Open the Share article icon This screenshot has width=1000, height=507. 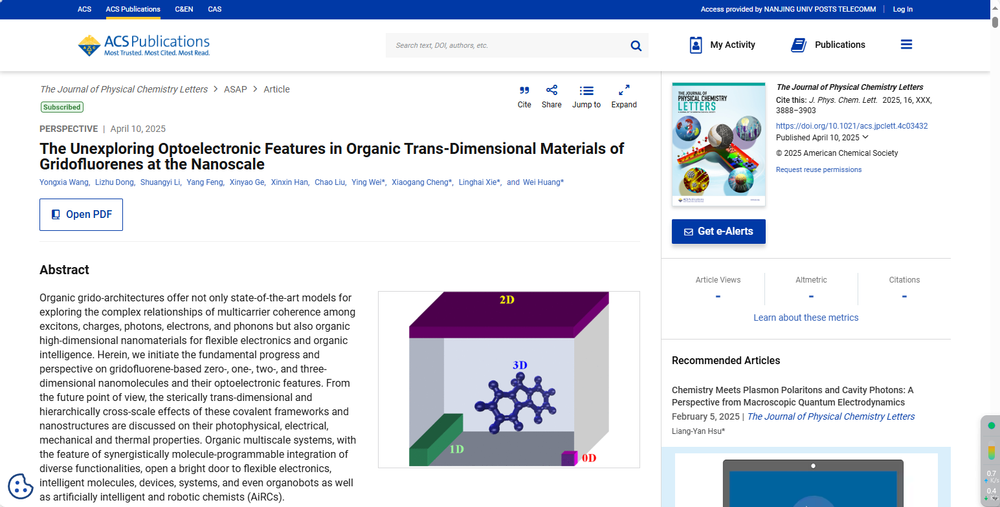551,91
